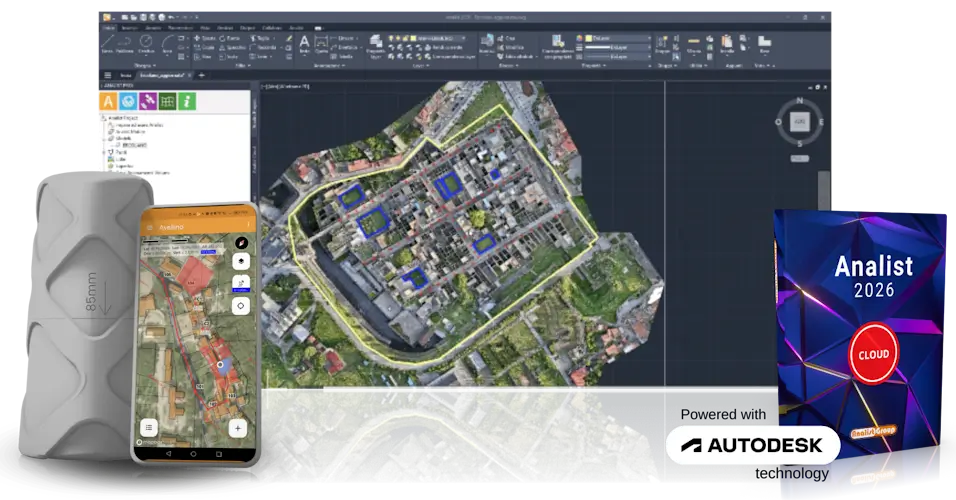Click the Insert block icon
Image resolution: width=956 pixels, height=500 pixels.
pos(487,43)
